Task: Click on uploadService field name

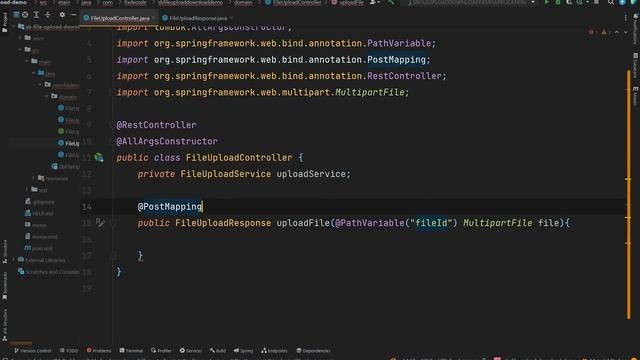Action: tap(311, 174)
